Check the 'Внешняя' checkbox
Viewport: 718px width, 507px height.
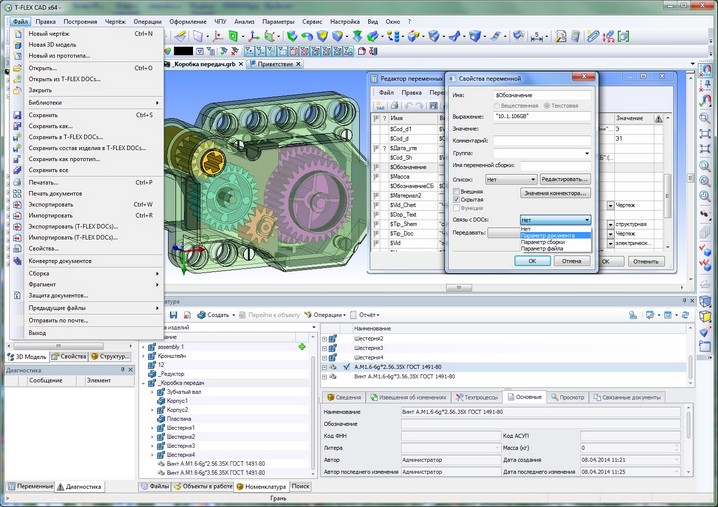(456, 191)
